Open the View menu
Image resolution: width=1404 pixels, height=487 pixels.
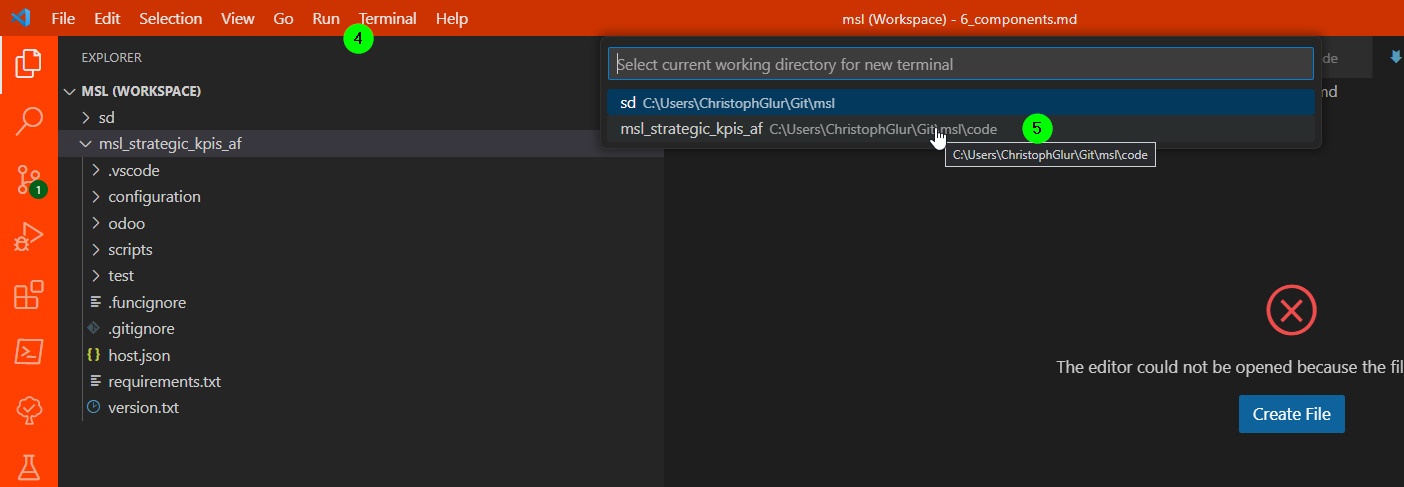tap(238, 18)
